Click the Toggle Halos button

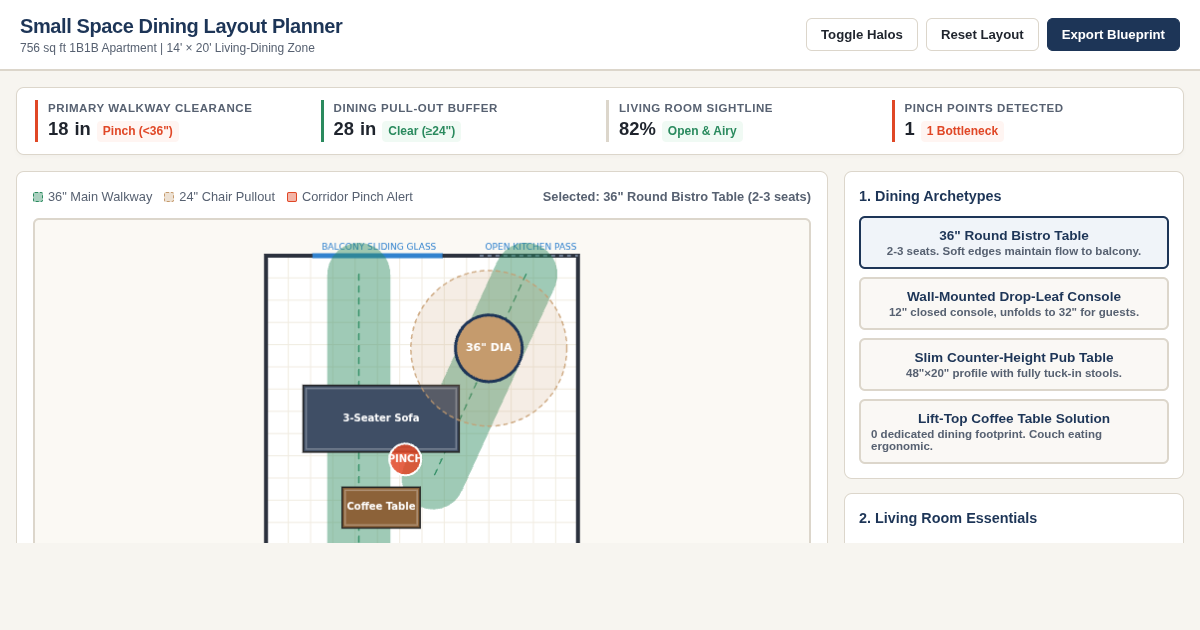coord(862,34)
